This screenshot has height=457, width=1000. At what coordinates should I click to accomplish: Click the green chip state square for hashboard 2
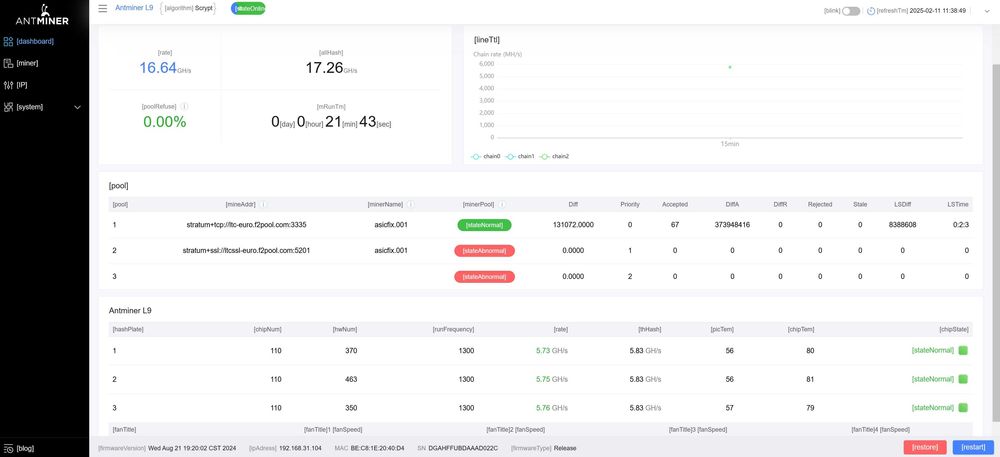963,379
